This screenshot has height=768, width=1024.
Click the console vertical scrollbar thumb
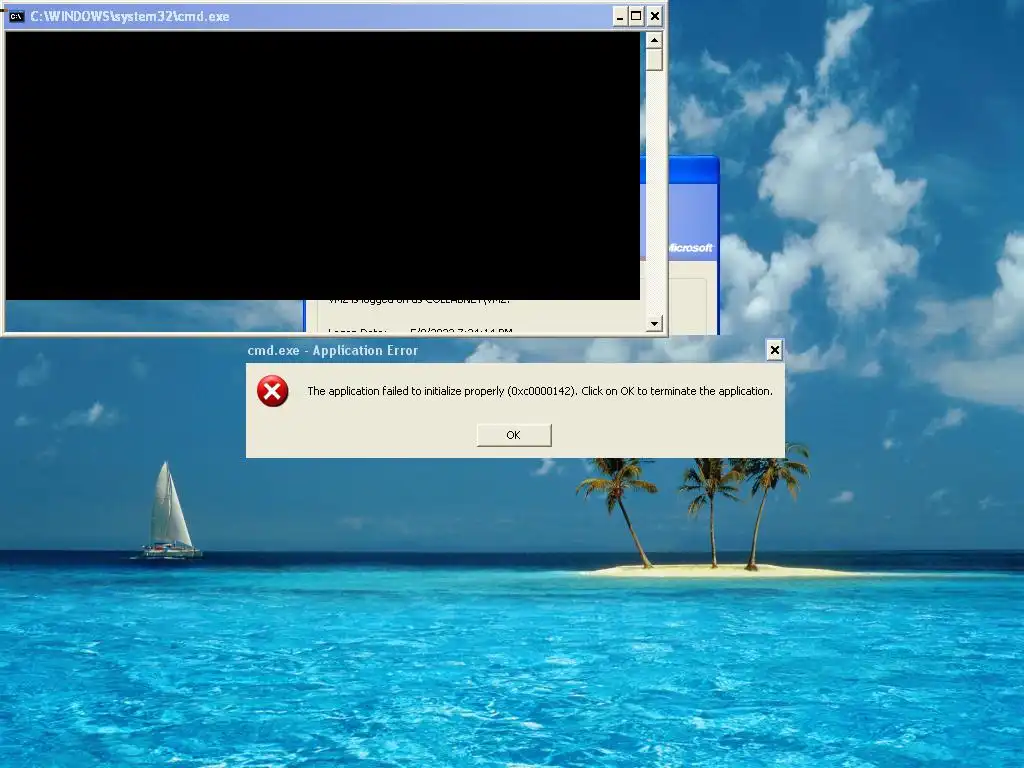(654, 60)
